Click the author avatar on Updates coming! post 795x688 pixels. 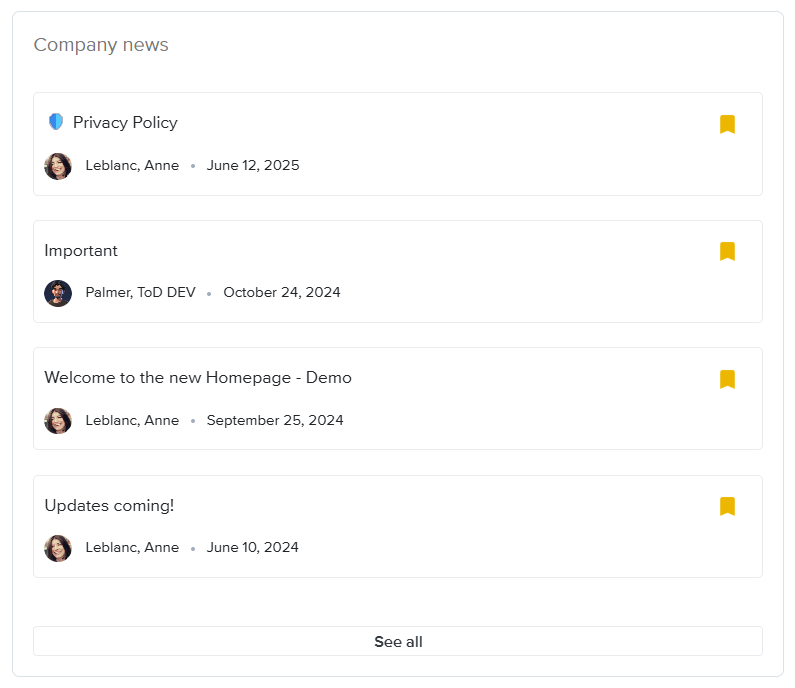(x=58, y=548)
